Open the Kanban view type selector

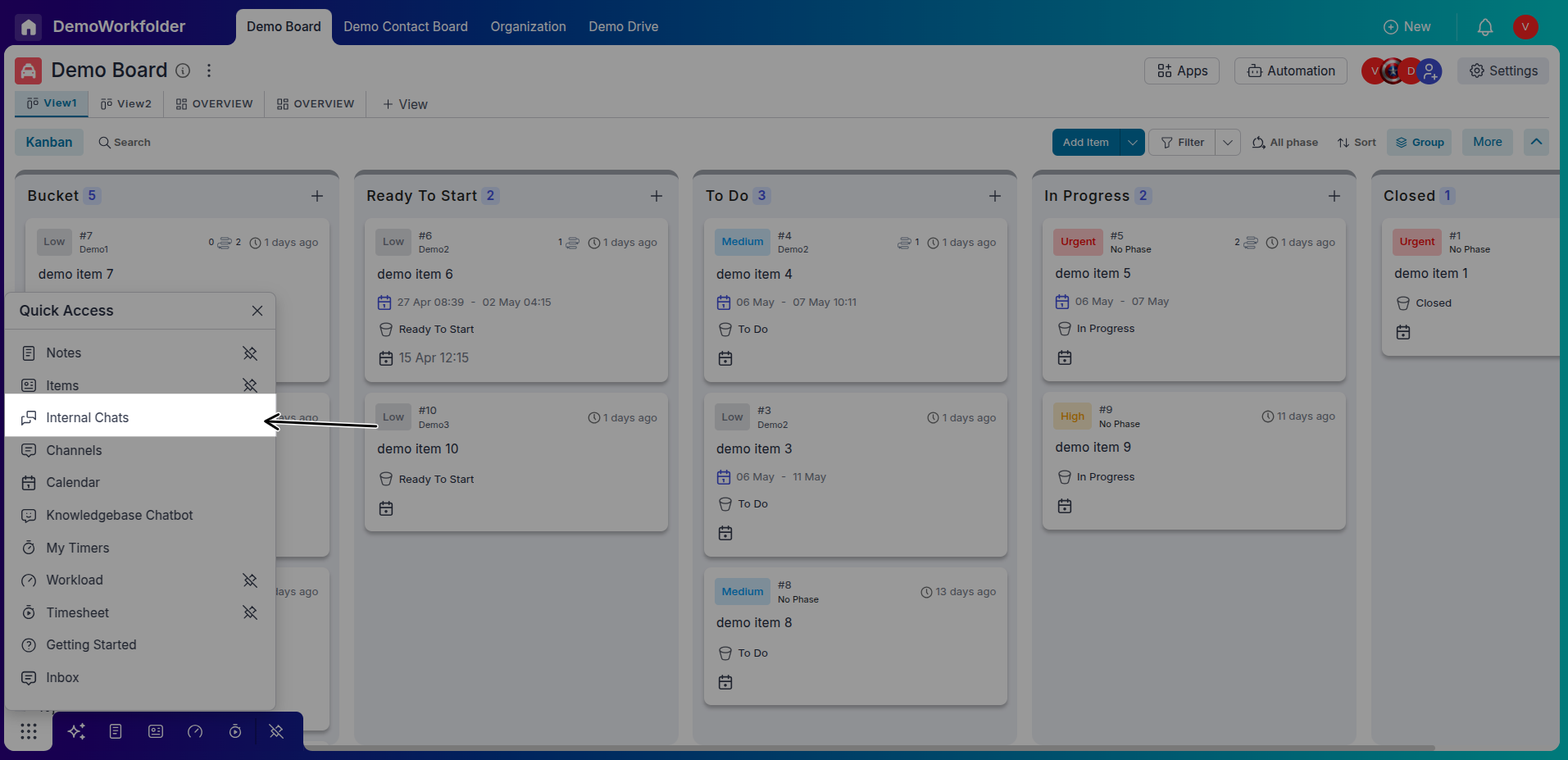[x=49, y=142]
